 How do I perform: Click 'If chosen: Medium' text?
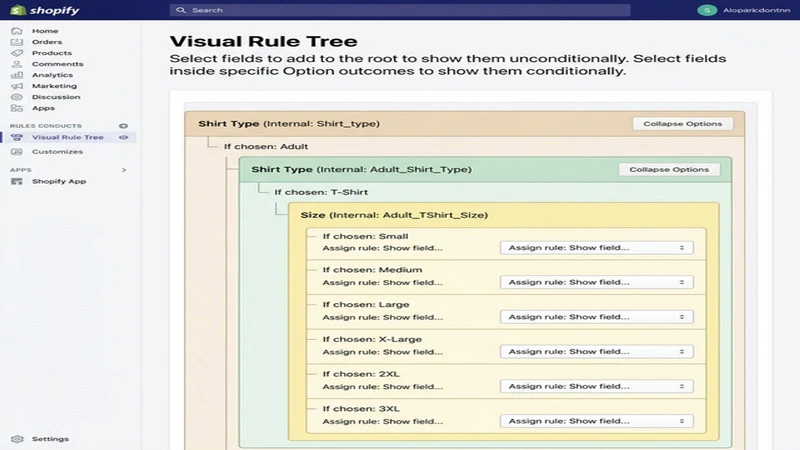[372, 270]
